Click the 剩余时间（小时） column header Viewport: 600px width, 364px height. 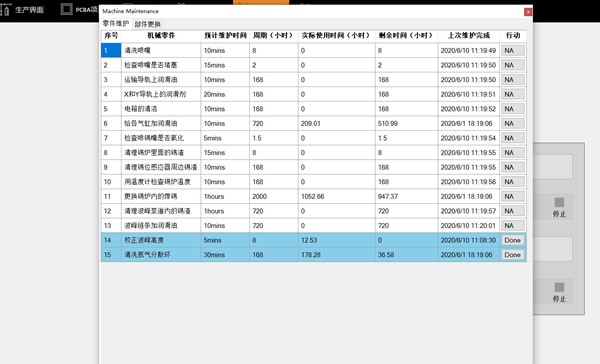pyautogui.click(x=406, y=36)
